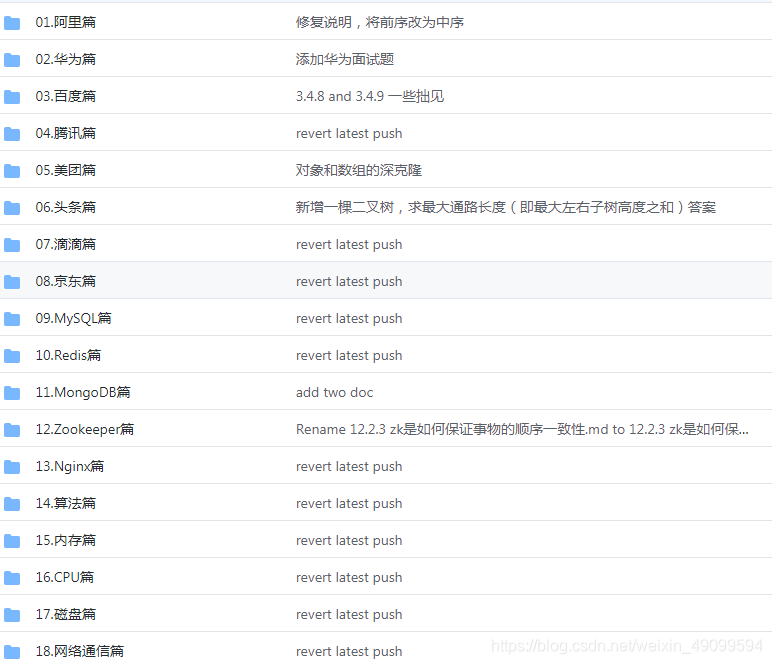Click revert latest push on 17.磁盘篇 row
772x664 pixels.
349,614
